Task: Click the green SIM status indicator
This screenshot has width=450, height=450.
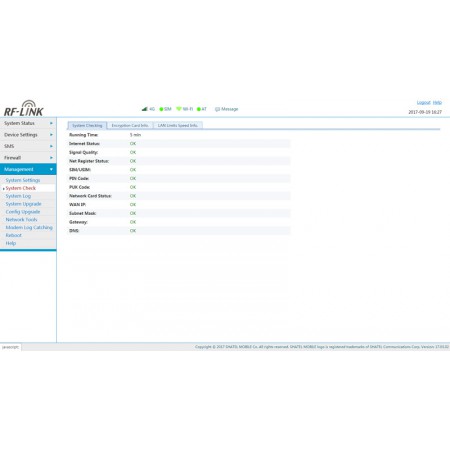Action: pos(161,109)
